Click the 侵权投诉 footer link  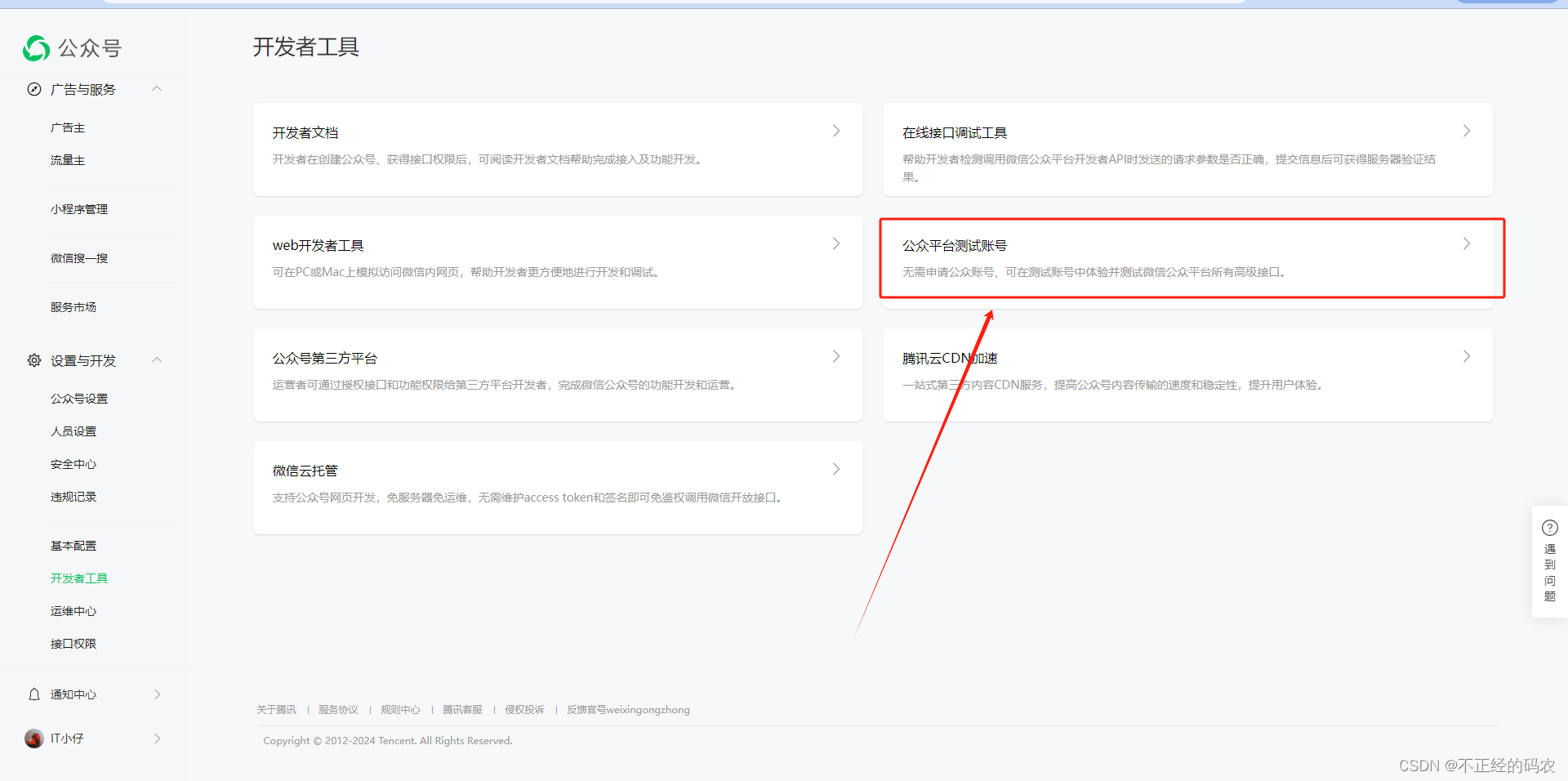point(524,710)
